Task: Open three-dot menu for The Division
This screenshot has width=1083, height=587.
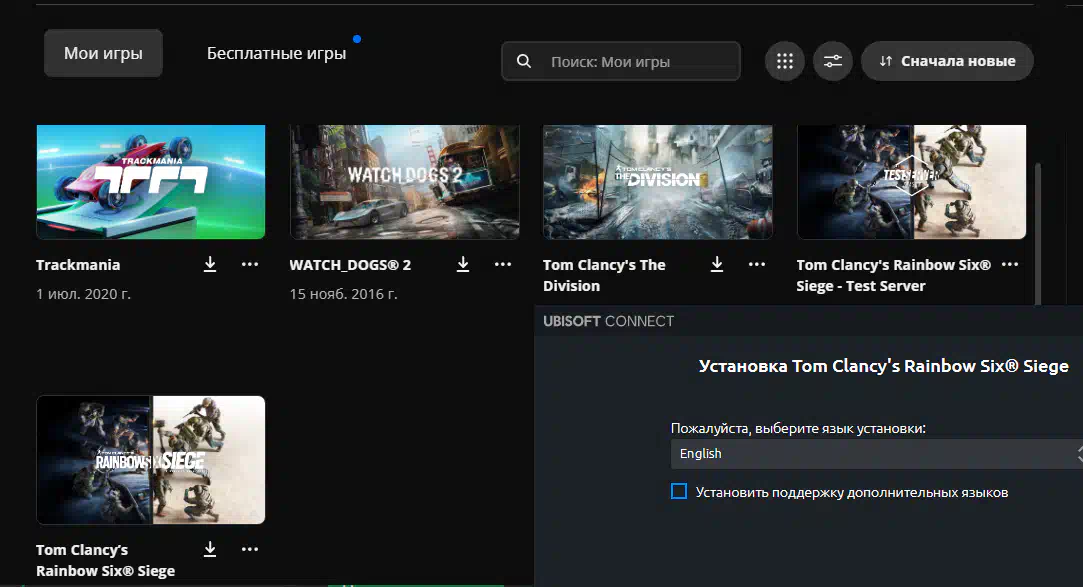Action: pos(757,264)
